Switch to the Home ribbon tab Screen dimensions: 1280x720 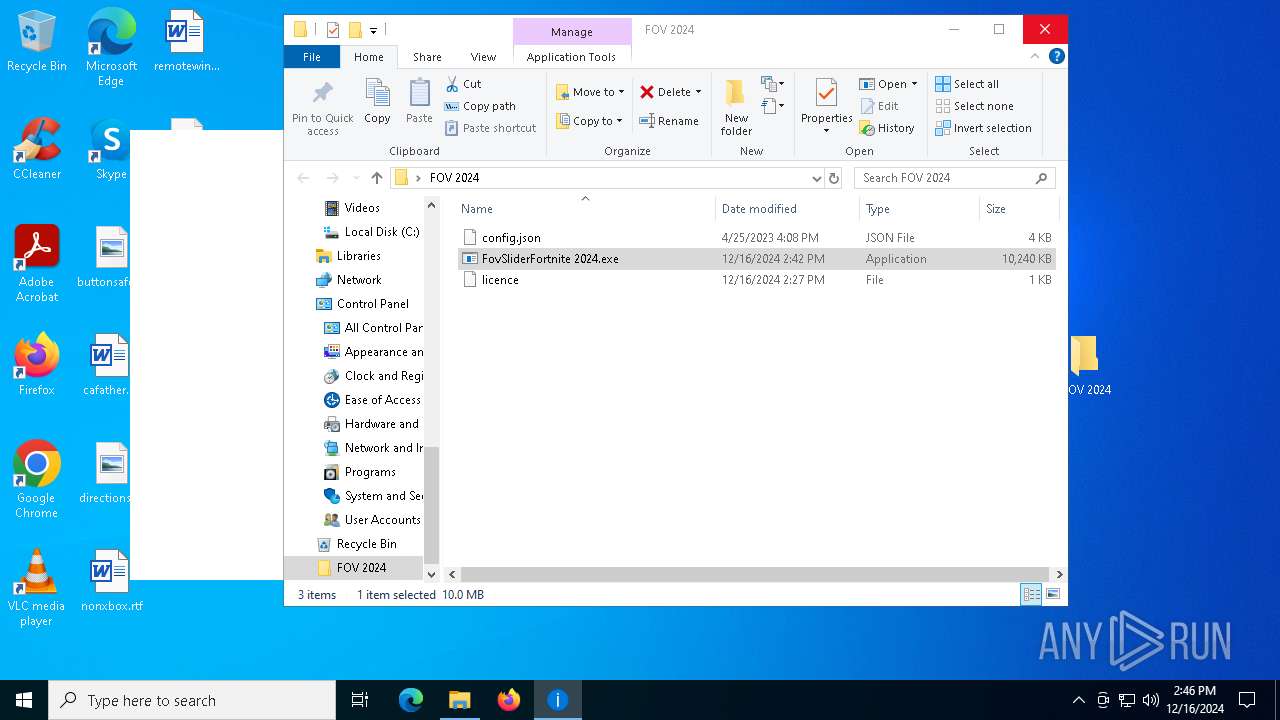click(369, 57)
